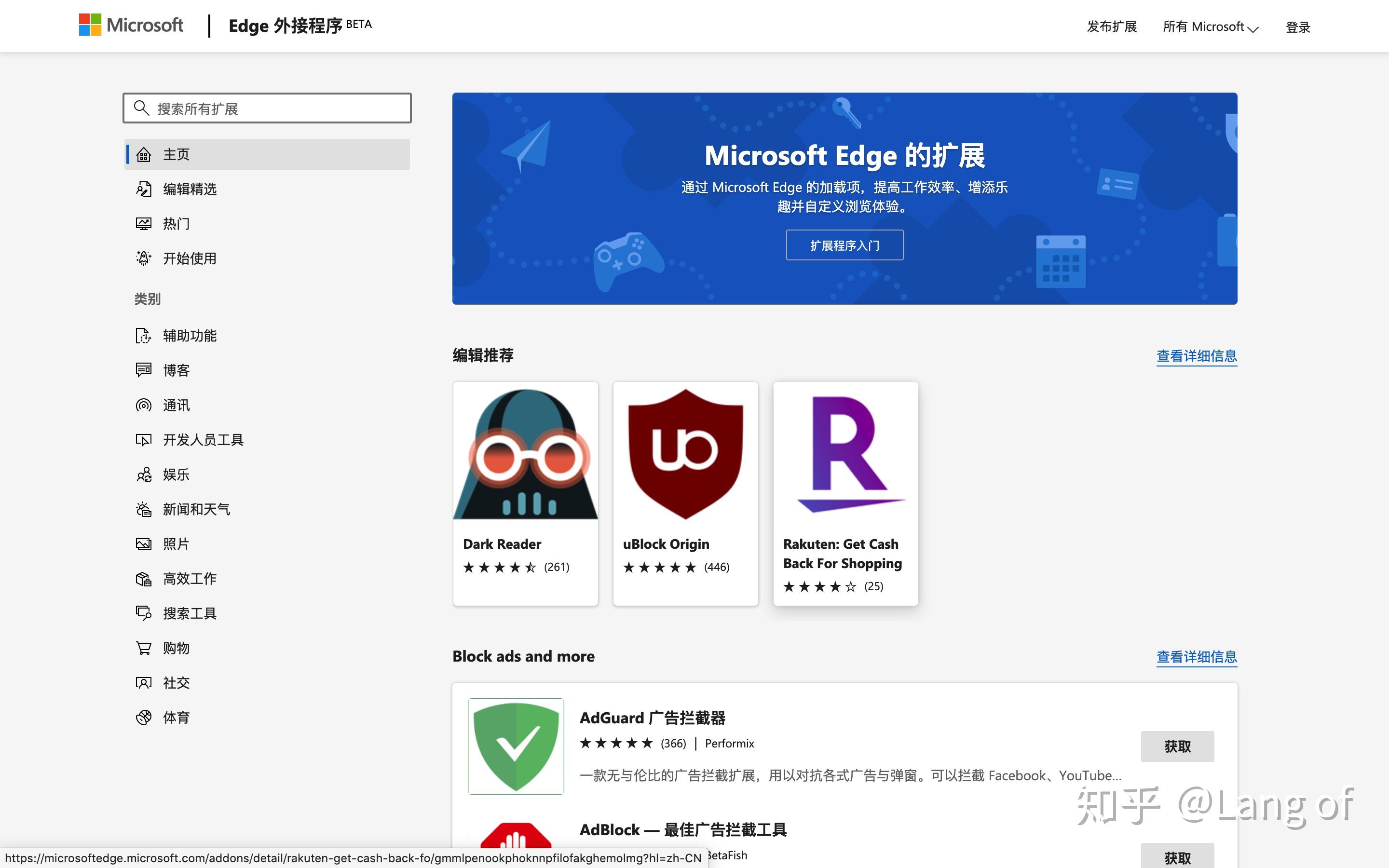Switch to the 编辑精选 section
Screen dimensions: 1389x868
[x=190, y=189]
